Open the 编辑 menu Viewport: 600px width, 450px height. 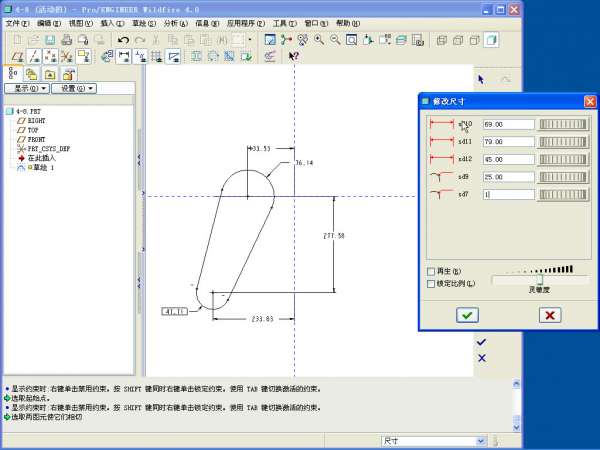click(x=49, y=23)
